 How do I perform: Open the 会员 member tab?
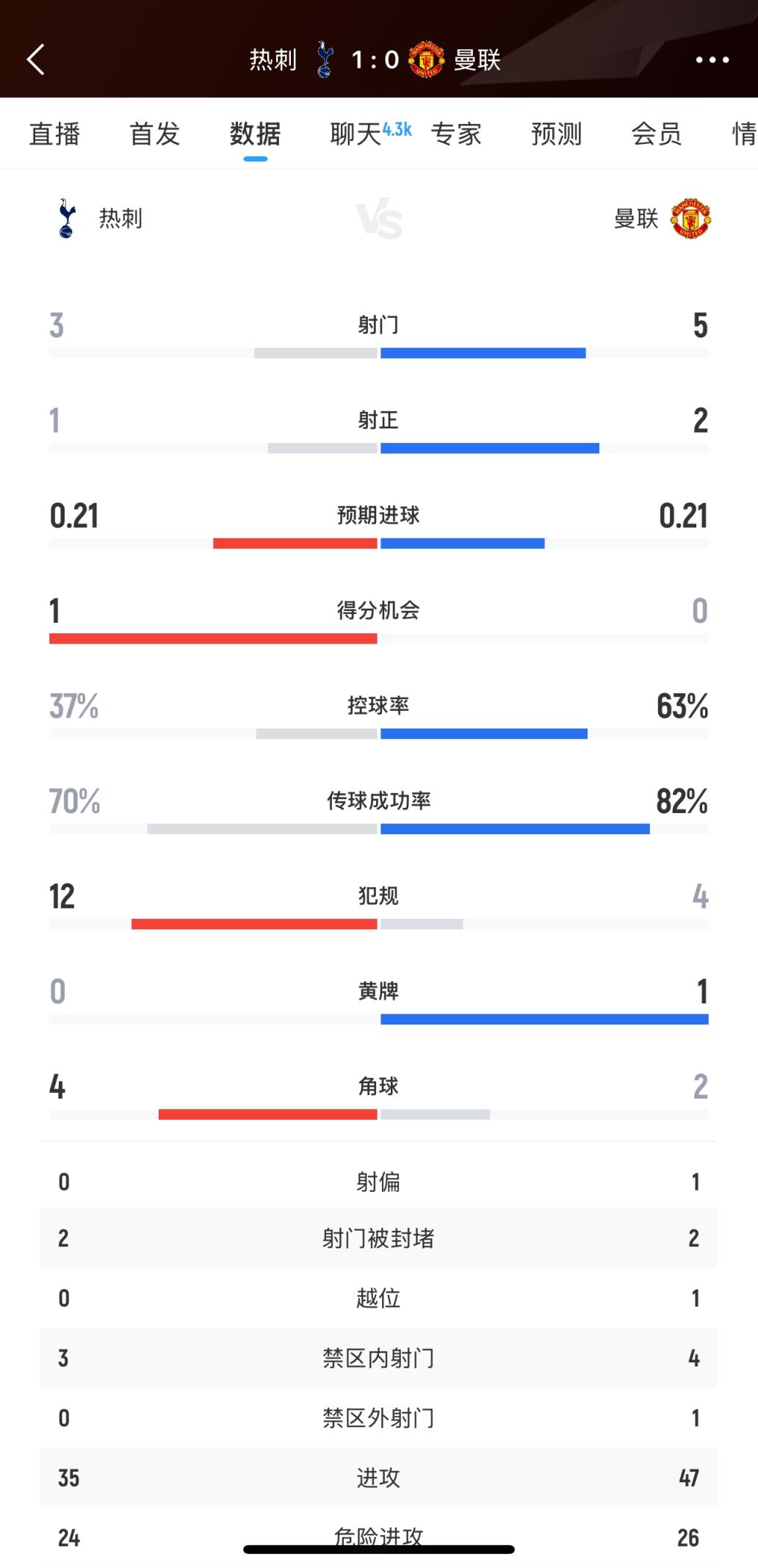pos(657,134)
